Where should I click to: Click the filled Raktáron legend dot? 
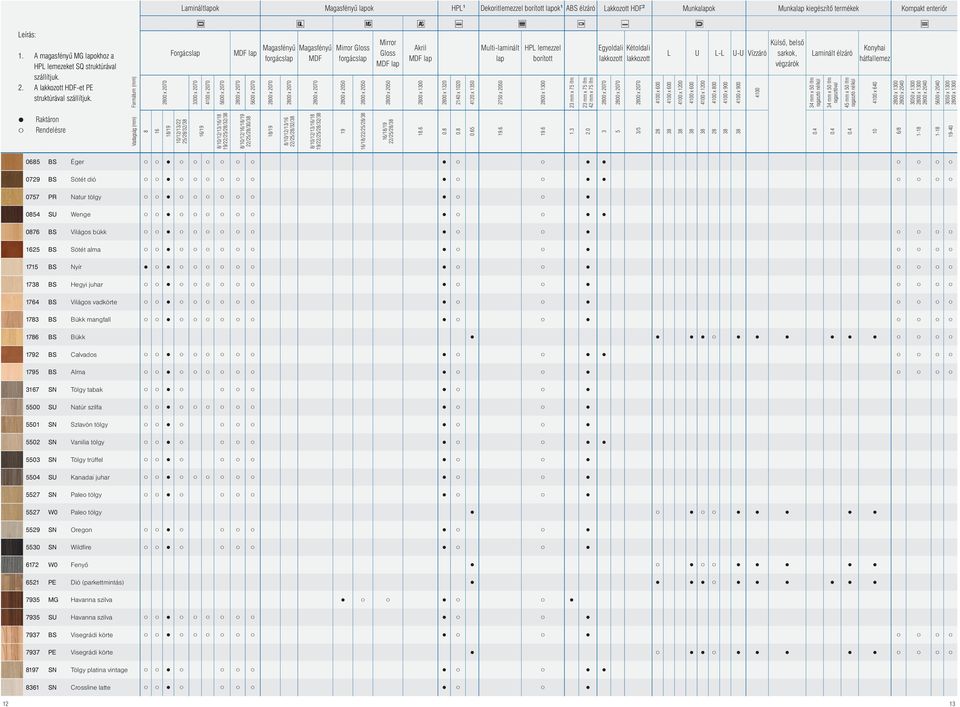click(x=21, y=120)
